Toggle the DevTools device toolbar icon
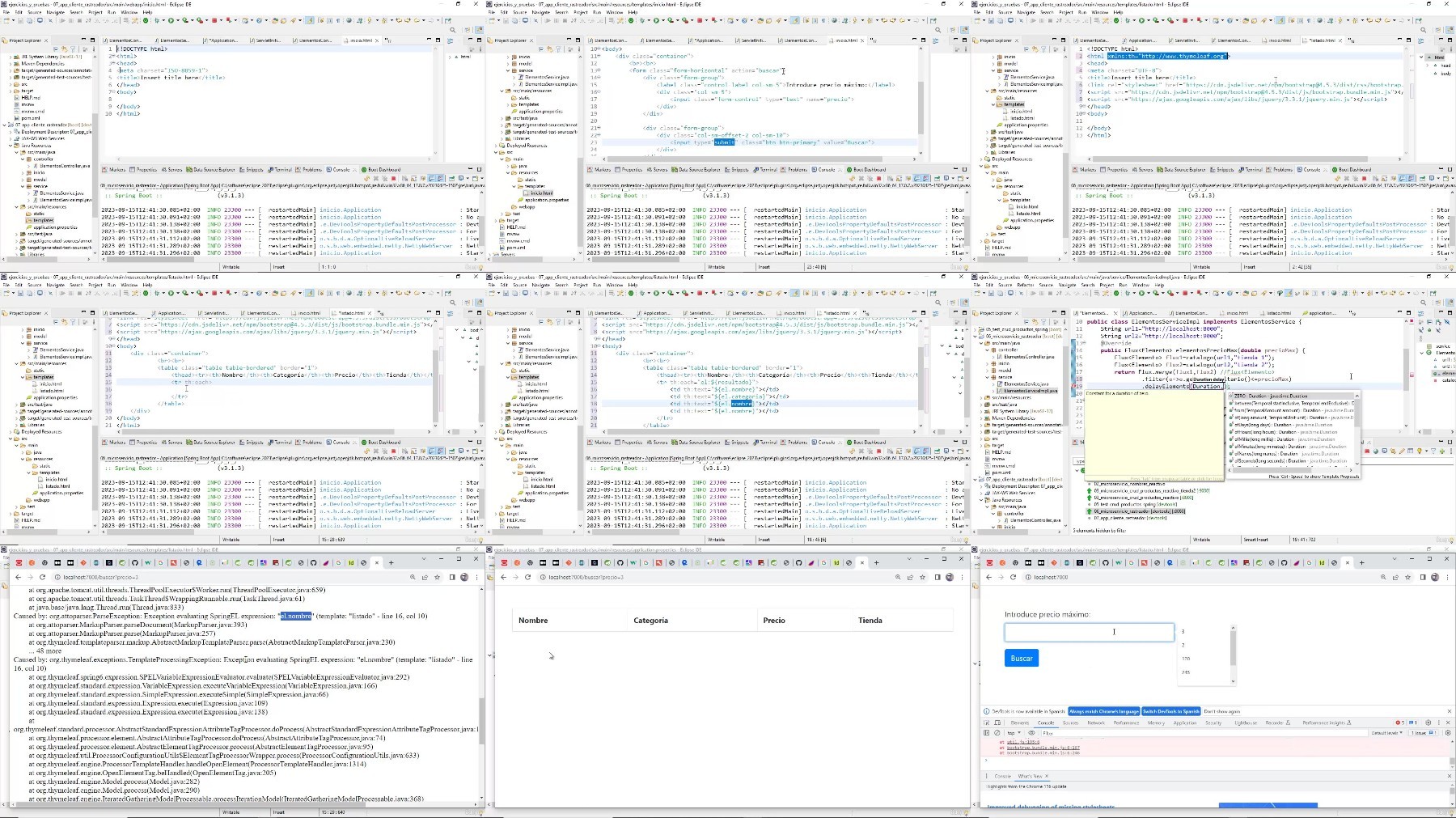Image resolution: width=1456 pixels, height=818 pixels. pyautogui.click(x=997, y=723)
